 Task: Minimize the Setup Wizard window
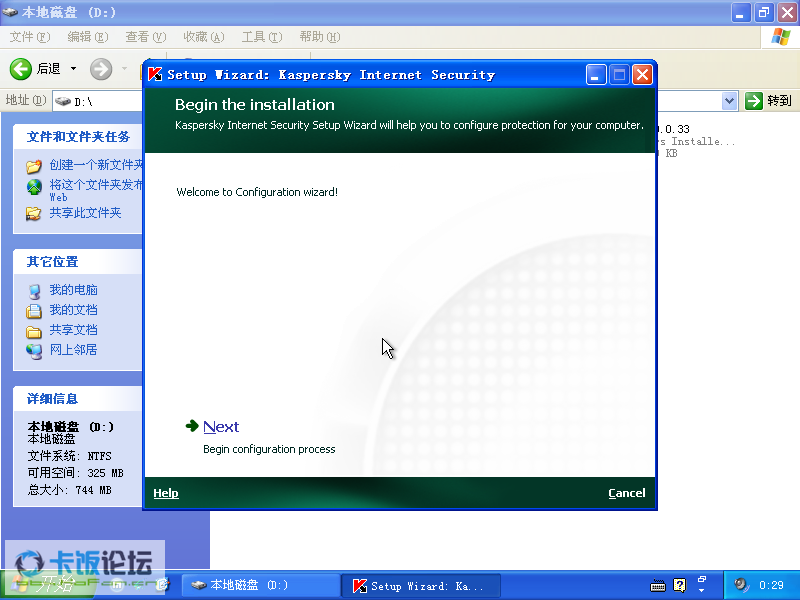point(595,75)
